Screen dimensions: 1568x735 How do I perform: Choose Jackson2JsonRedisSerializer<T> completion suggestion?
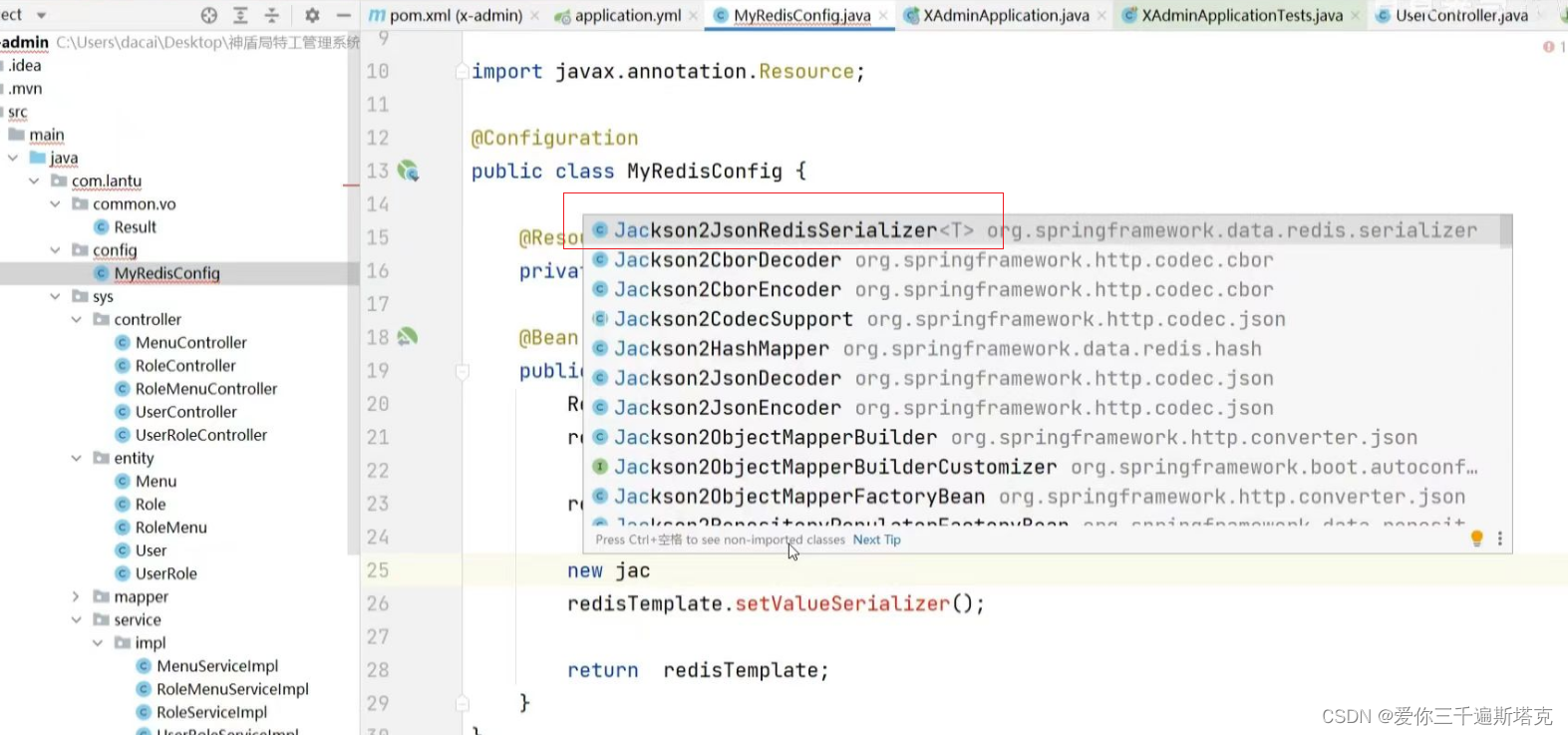1042,230
